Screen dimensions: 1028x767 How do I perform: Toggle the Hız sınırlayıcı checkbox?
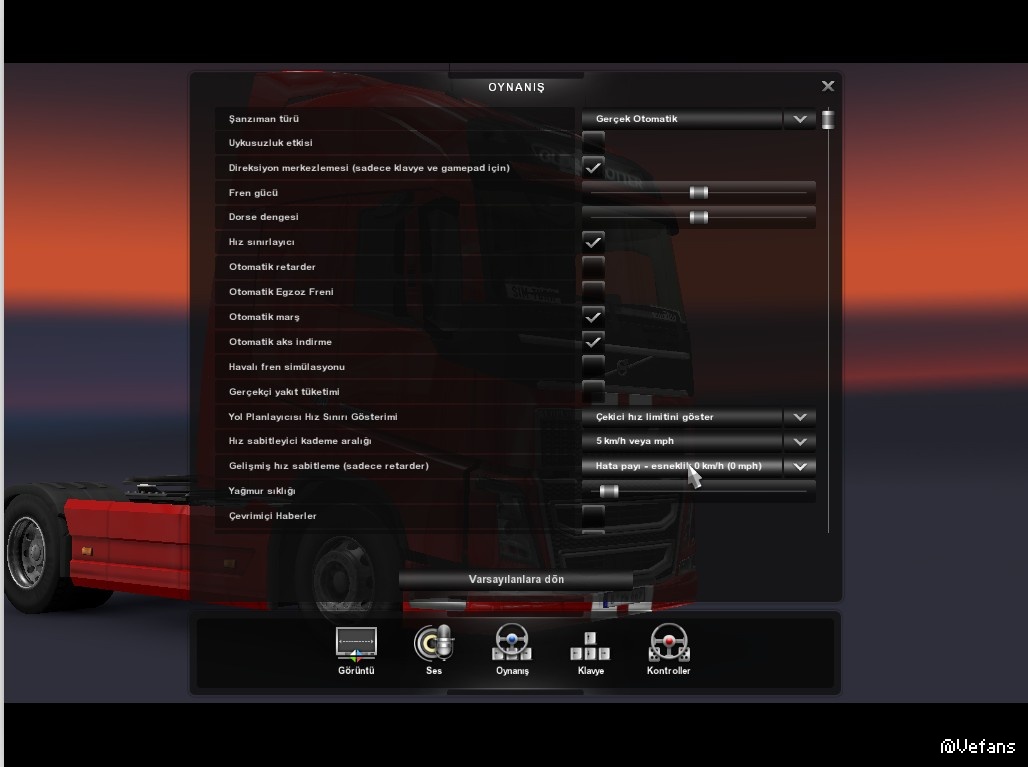[593, 242]
